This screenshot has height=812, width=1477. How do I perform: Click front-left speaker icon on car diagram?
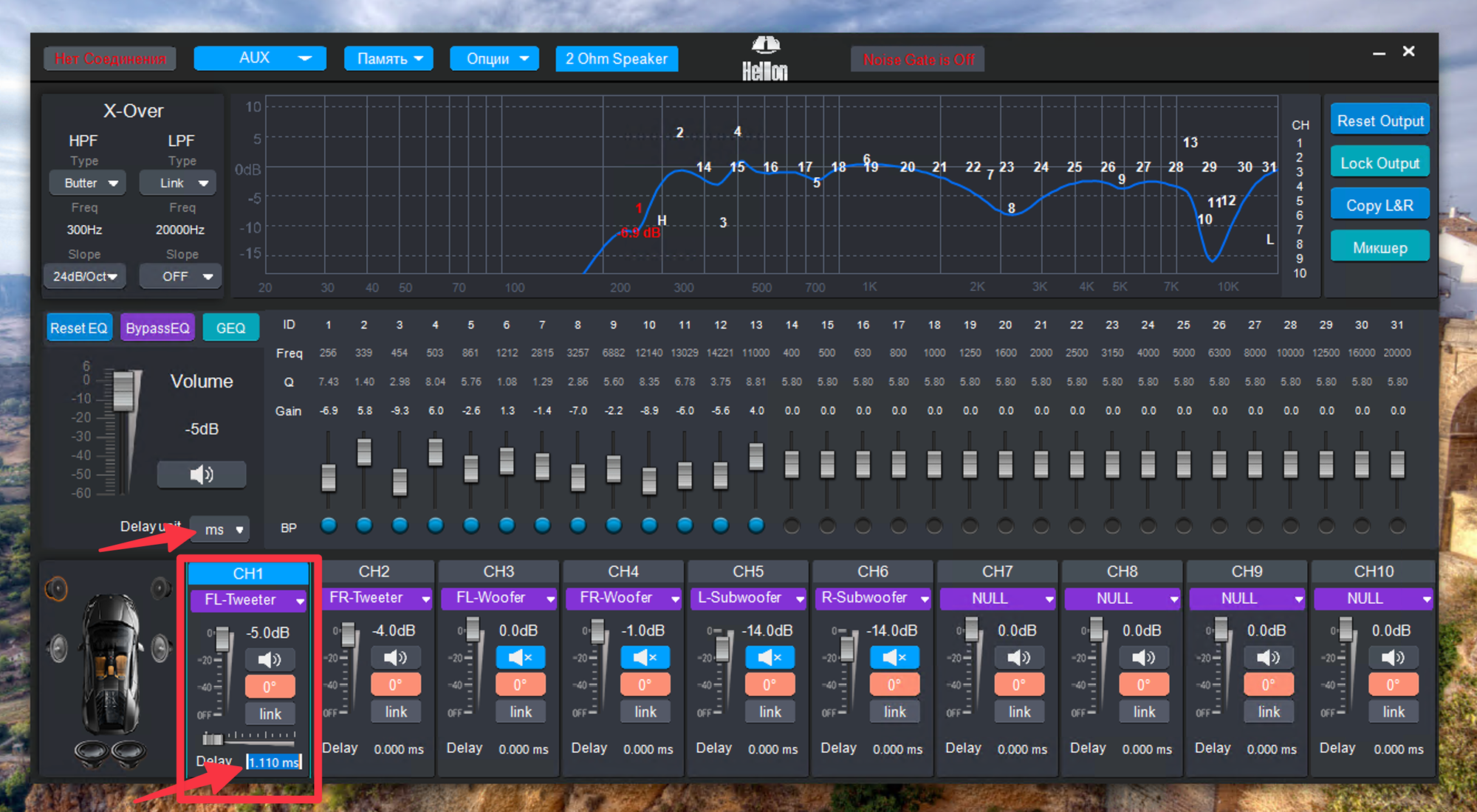click(56, 589)
